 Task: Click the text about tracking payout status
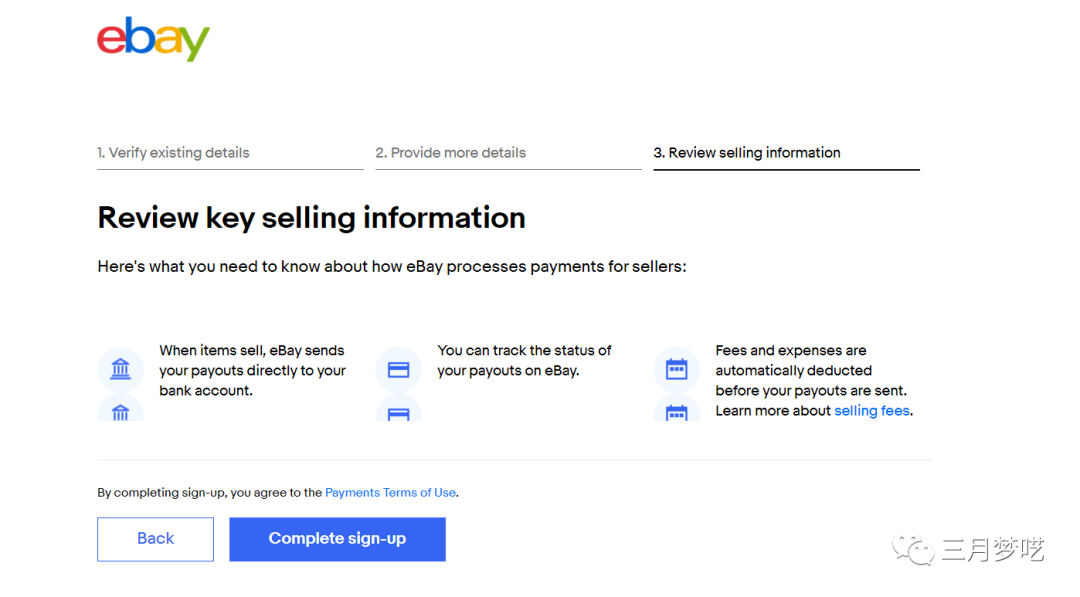[x=524, y=361]
